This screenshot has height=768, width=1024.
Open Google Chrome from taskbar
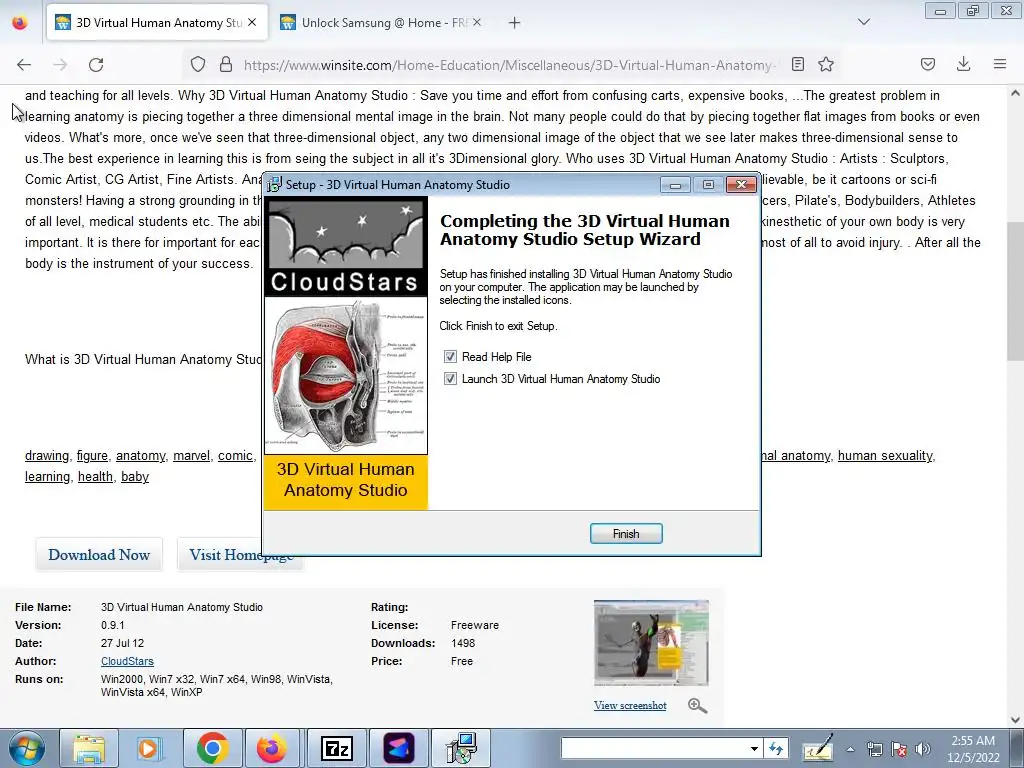(x=212, y=748)
